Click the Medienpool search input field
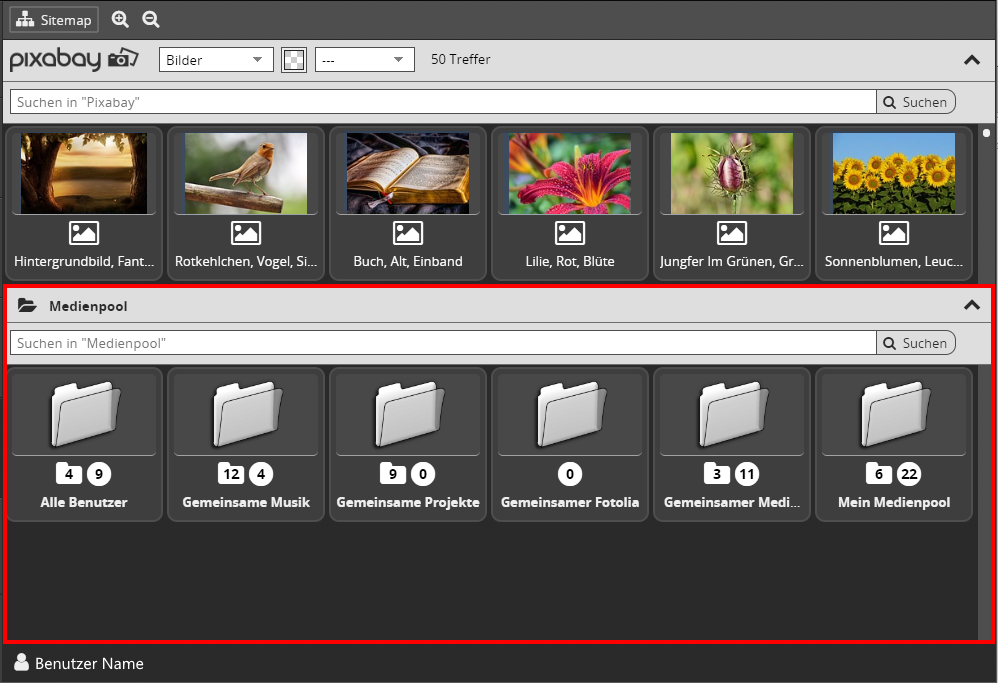 pyautogui.click(x=442, y=343)
